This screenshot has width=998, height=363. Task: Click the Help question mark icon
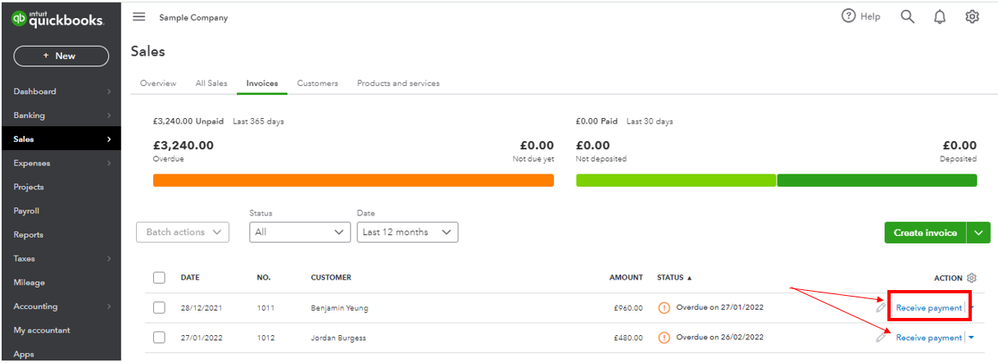coord(848,17)
